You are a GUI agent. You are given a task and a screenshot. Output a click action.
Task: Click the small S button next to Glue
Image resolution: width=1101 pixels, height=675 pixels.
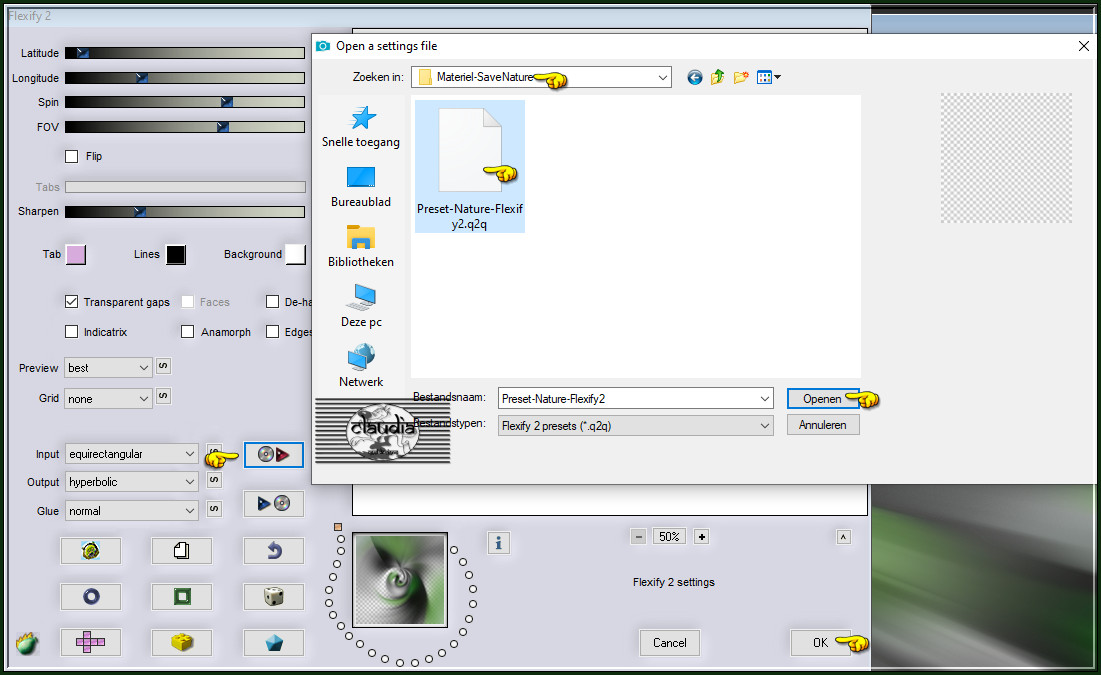click(x=215, y=509)
